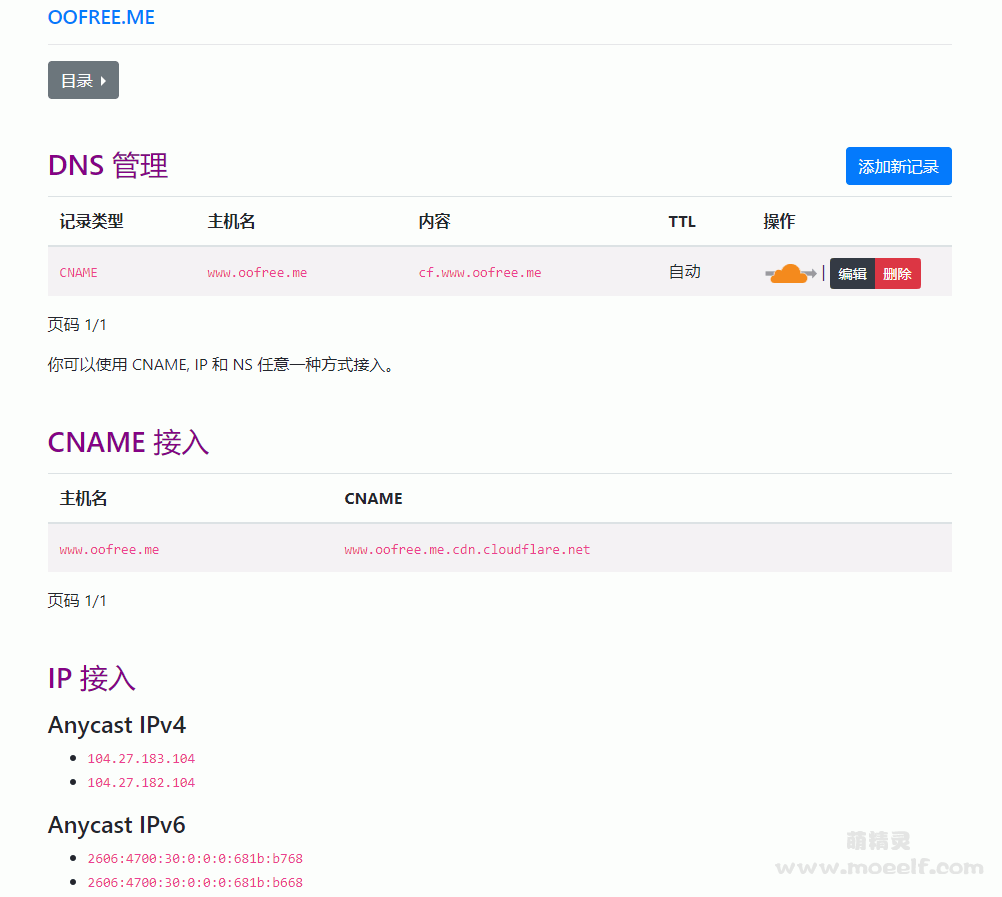Viewport: 1002px width, 897px height.
Task: Delete the record using the red 删除 button
Action: coord(897,273)
